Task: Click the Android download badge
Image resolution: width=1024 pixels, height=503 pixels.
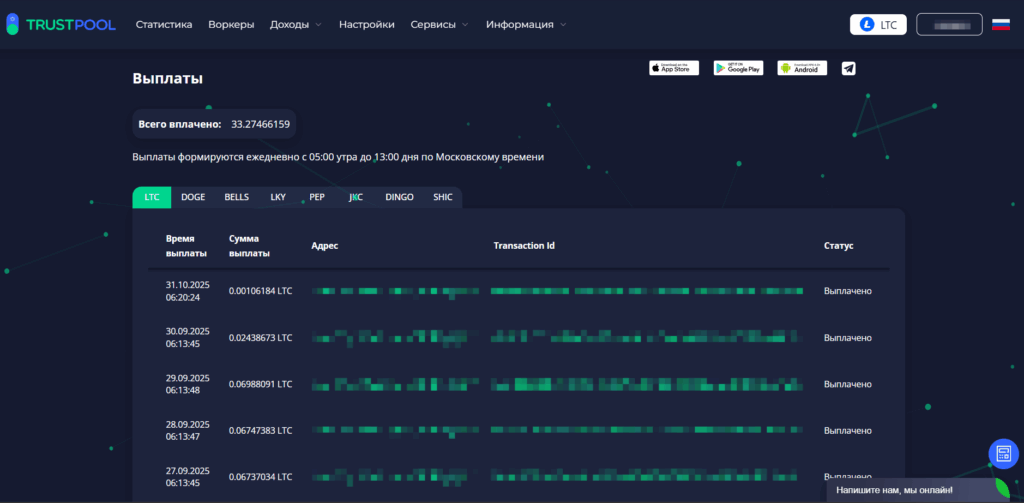Action: tap(802, 68)
